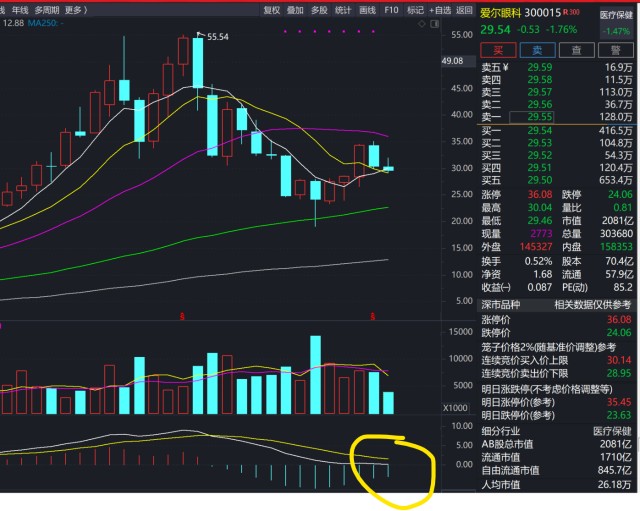Toggle 复权 price adjustment mode
The width and height of the screenshot is (640, 511).
pos(272,10)
